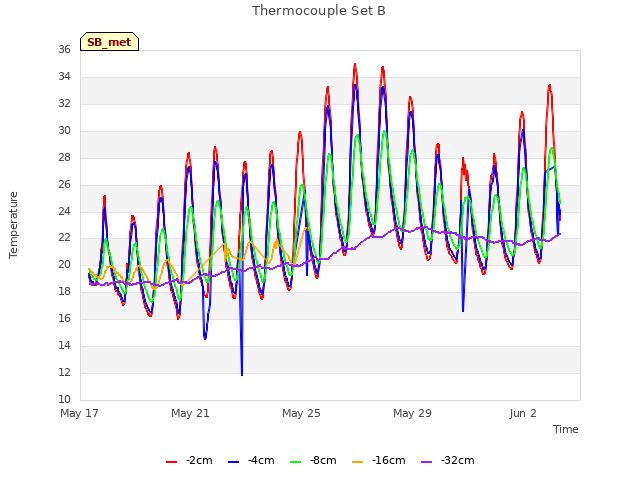This screenshot has width=640, height=480.
Task: Click the Time x-axis title
Action: (x=566, y=429)
